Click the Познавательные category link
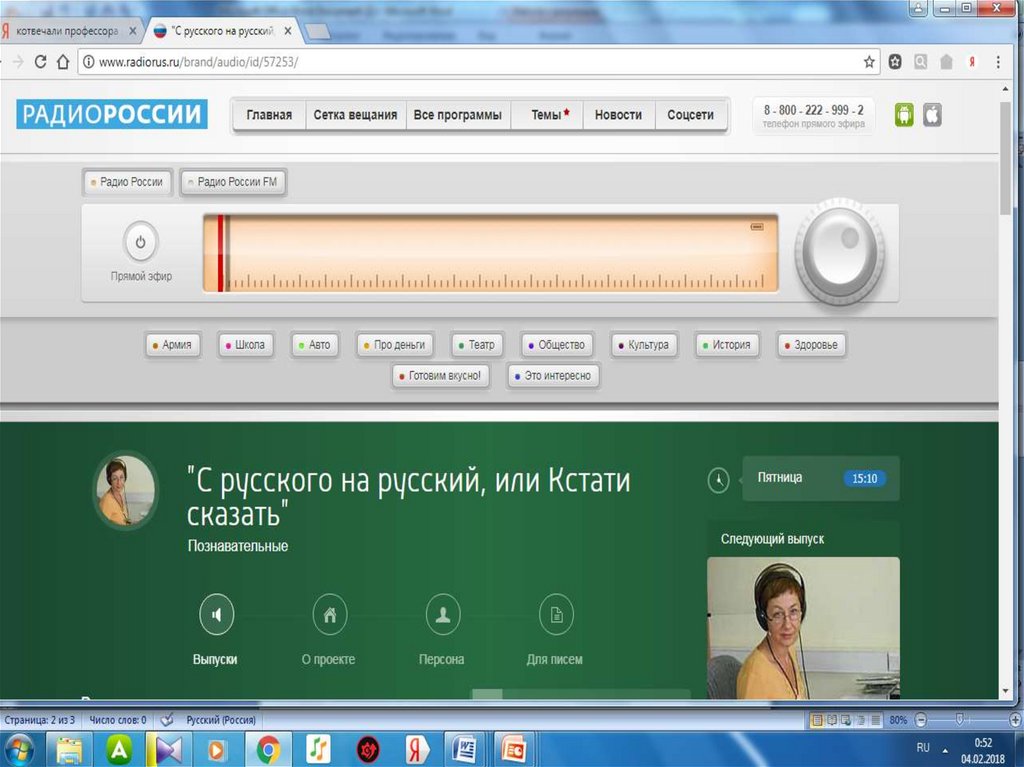This screenshot has width=1024, height=767. pos(238,546)
